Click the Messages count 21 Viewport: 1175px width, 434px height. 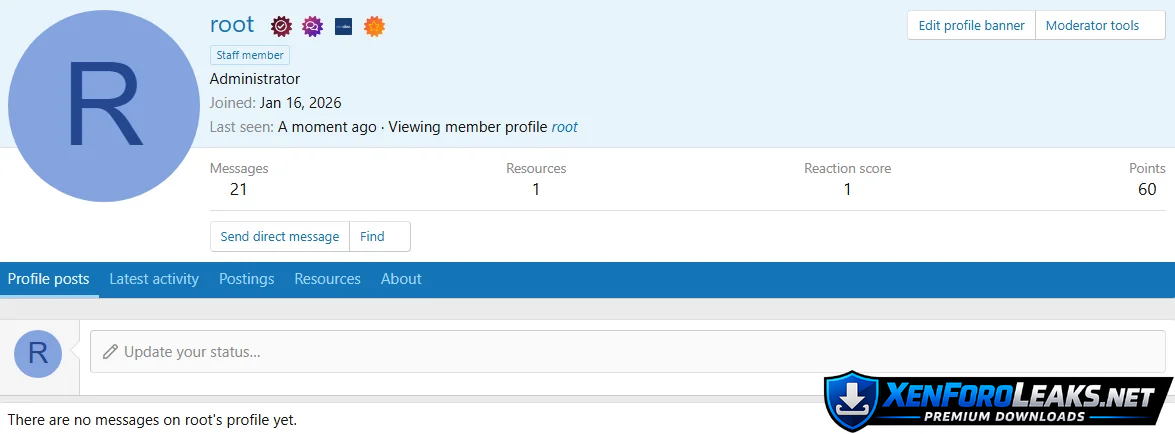(238, 189)
